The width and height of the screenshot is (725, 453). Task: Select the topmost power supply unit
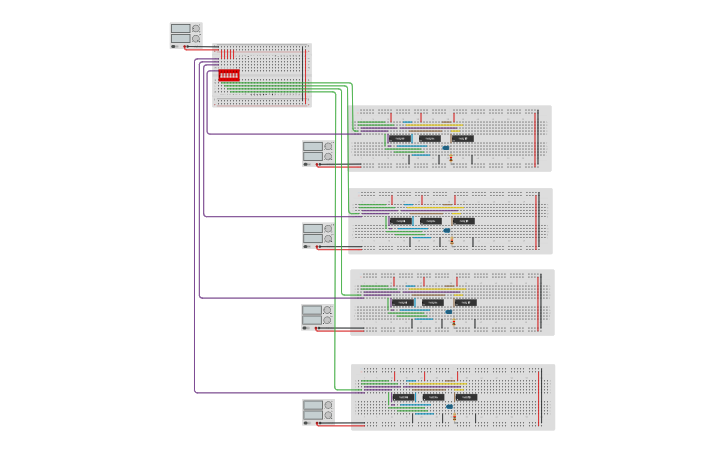pos(186,35)
